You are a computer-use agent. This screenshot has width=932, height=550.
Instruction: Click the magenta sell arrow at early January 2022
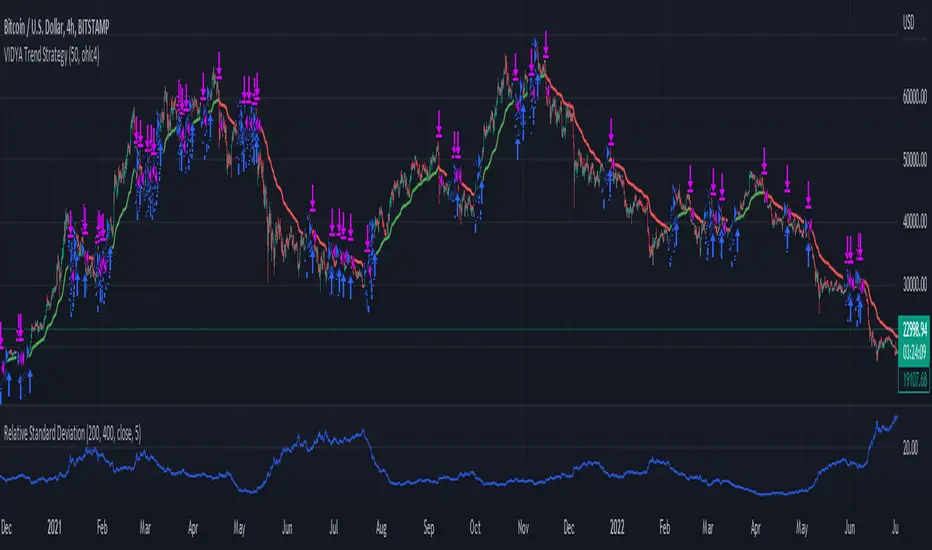point(611,131)
